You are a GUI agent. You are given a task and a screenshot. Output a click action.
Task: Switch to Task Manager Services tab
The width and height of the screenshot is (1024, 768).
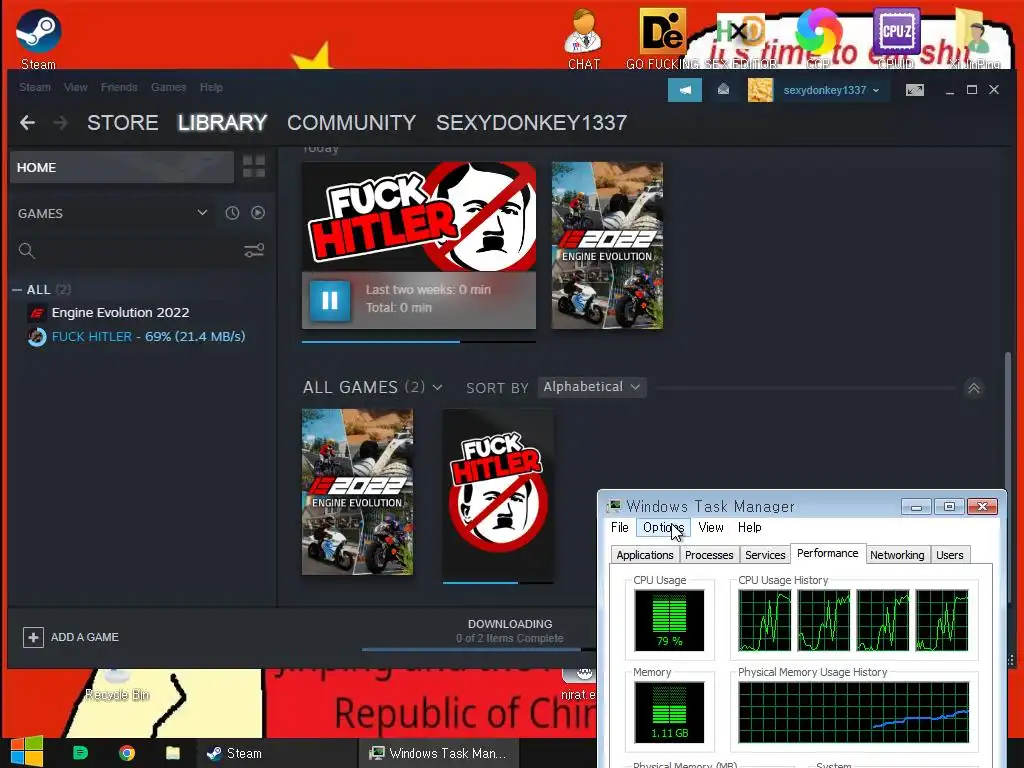[x=765, y=555]
